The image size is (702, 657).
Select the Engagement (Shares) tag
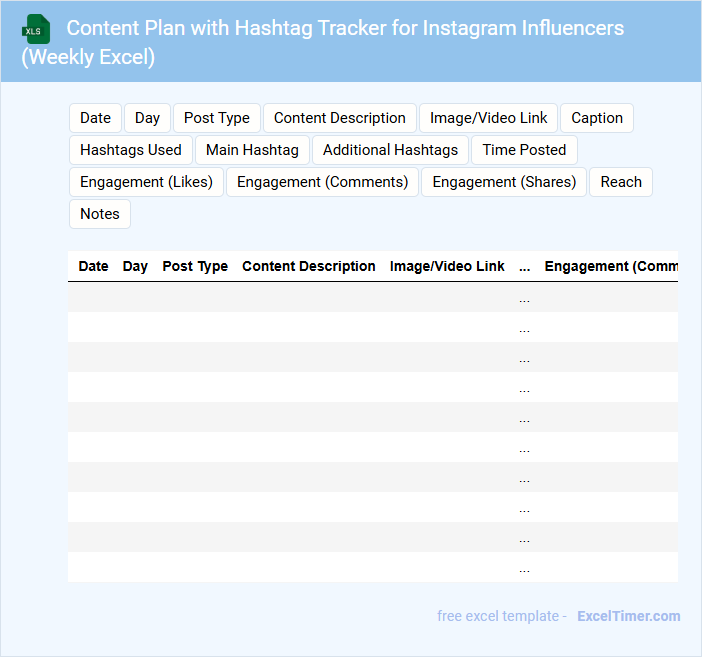(504, 182)
